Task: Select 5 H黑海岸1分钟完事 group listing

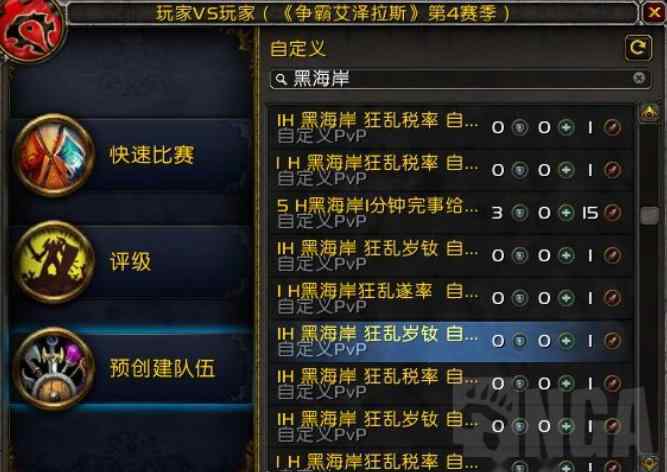Action: pos(450,213)
